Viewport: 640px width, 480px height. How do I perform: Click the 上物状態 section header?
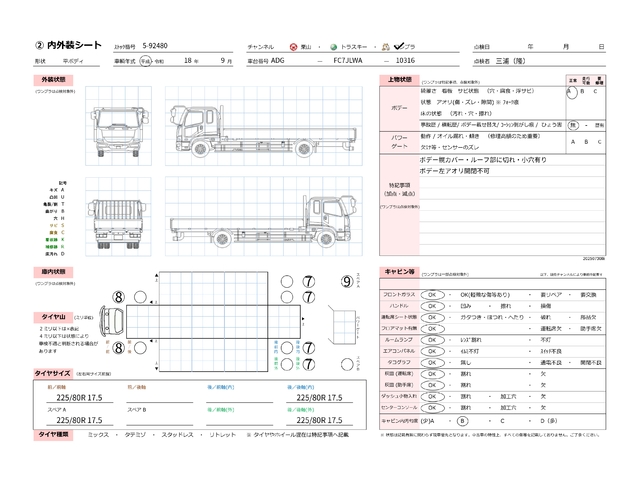pos(399,79)
